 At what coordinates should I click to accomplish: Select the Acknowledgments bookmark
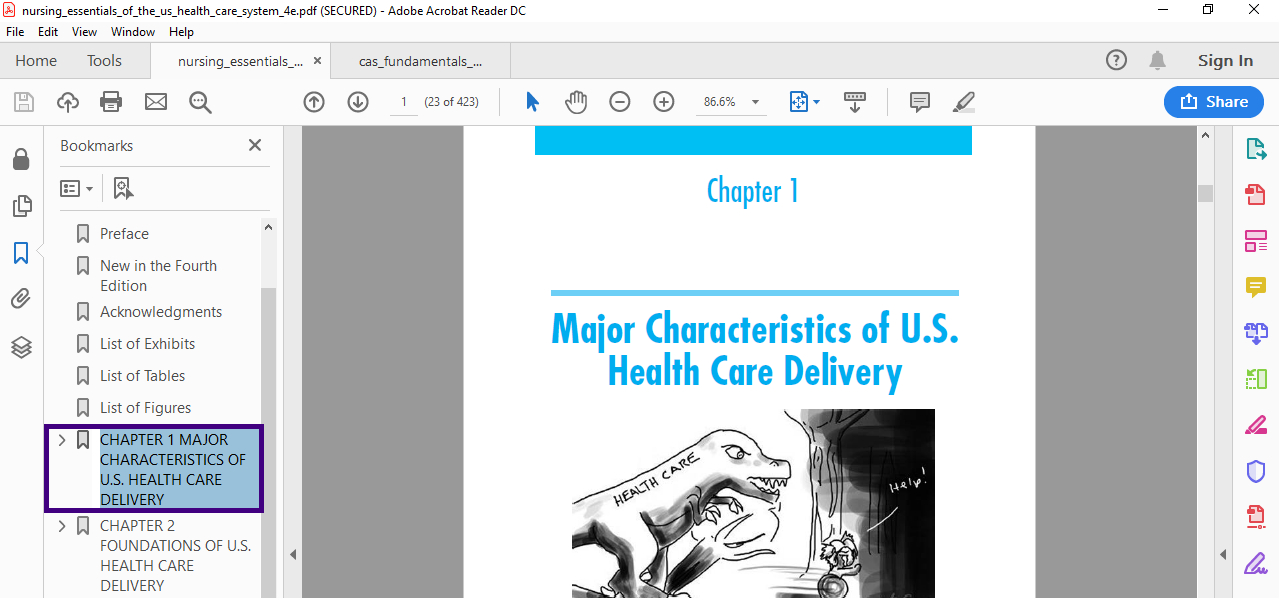click(161, 312)
